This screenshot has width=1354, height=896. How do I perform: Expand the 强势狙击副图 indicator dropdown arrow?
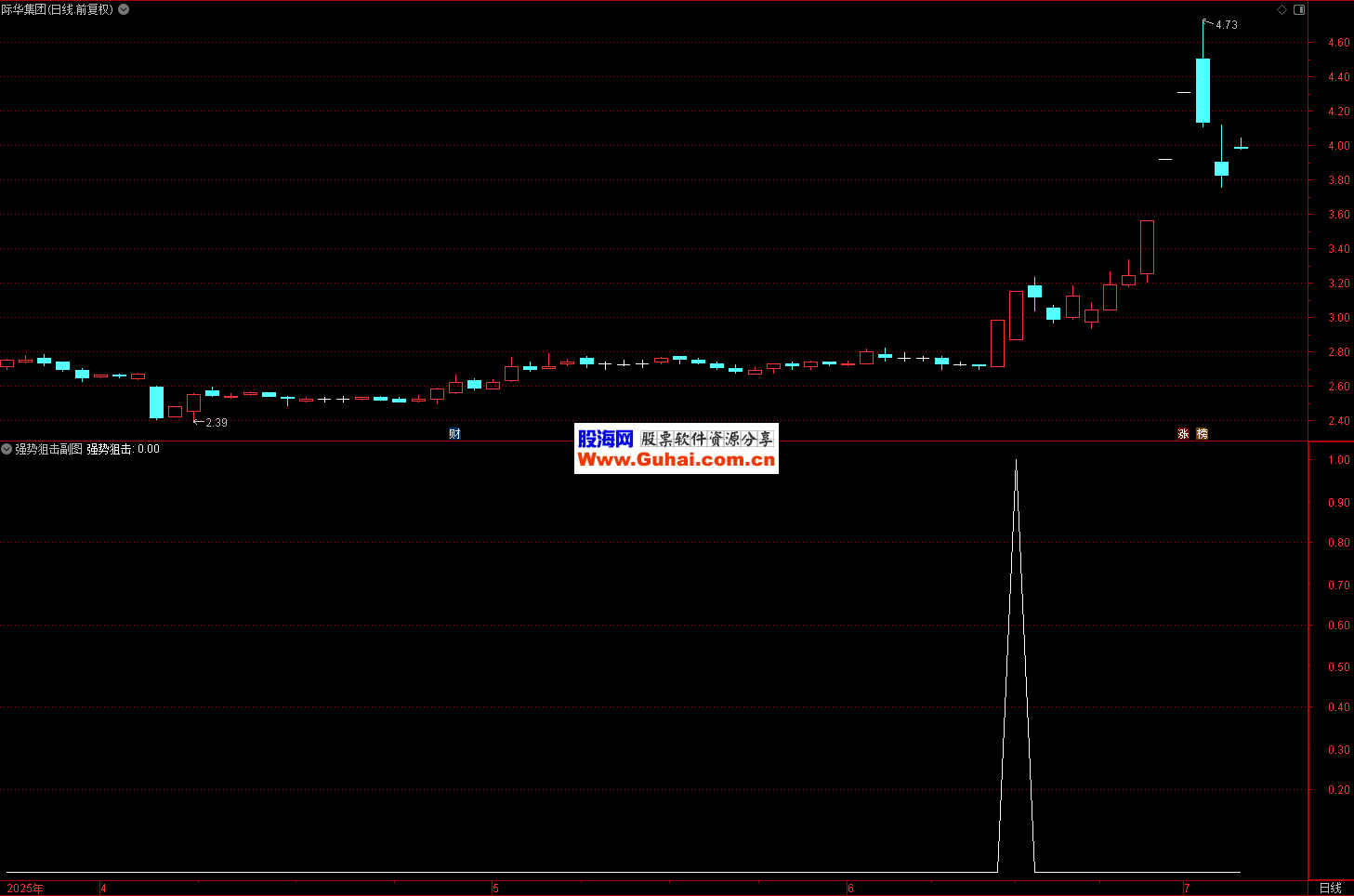pos(7,449)
